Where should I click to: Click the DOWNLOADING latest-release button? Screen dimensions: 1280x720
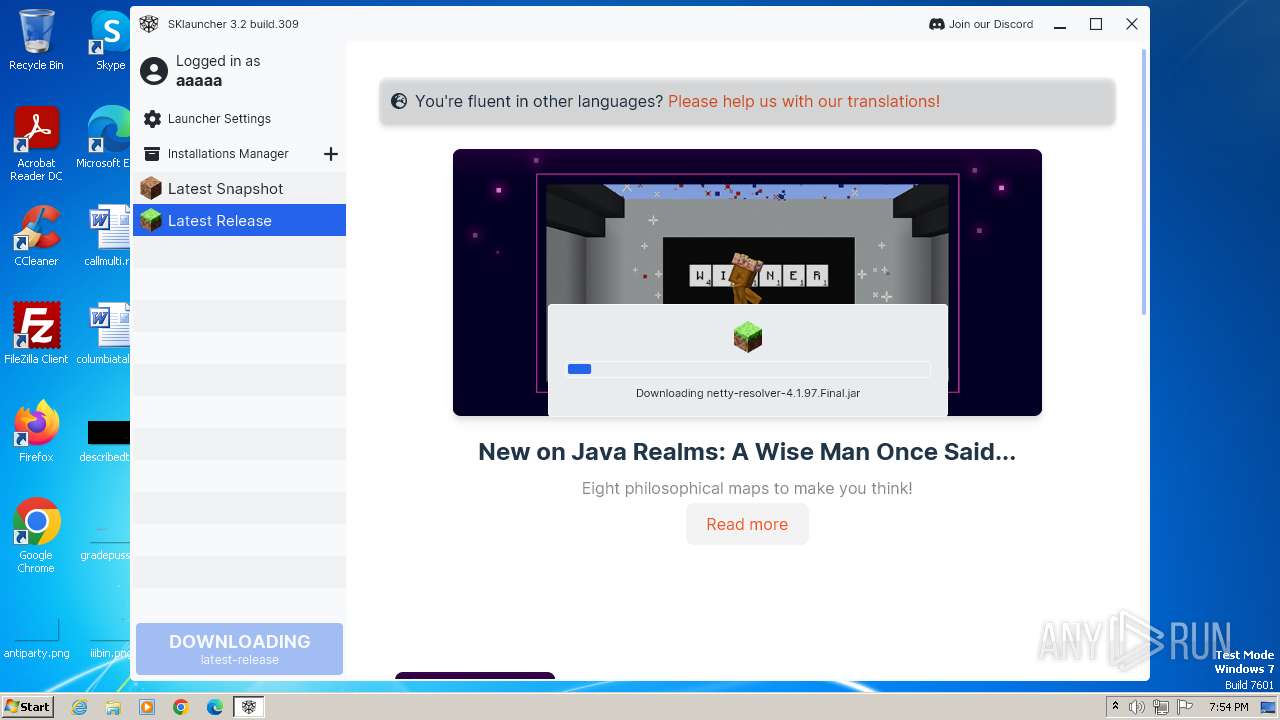pyautogui.click(x=239, y=649)
